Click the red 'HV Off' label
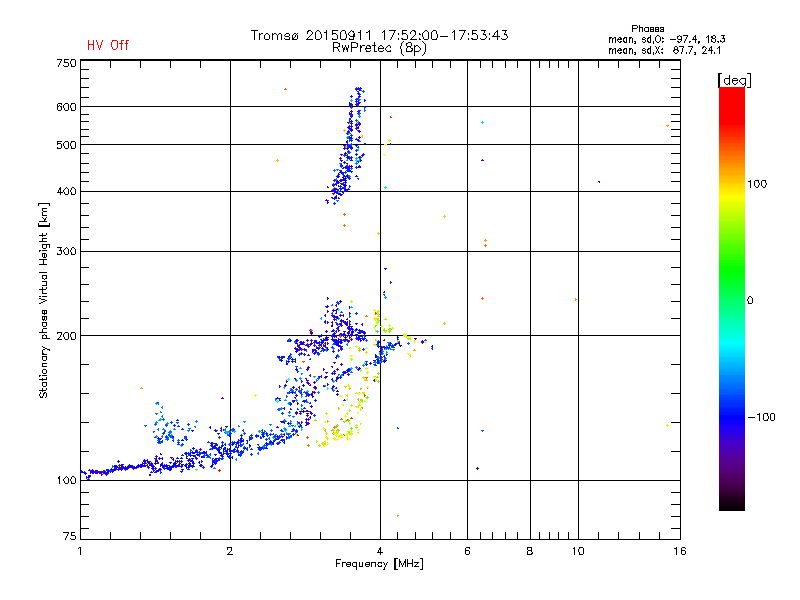Image resolution: width=800 pixels, height=600 pixels. click(108, 45)
